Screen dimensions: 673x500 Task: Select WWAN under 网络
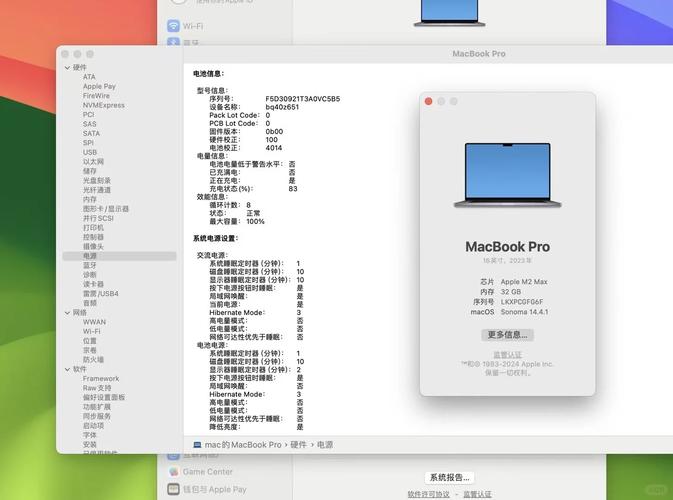[94, 322]
